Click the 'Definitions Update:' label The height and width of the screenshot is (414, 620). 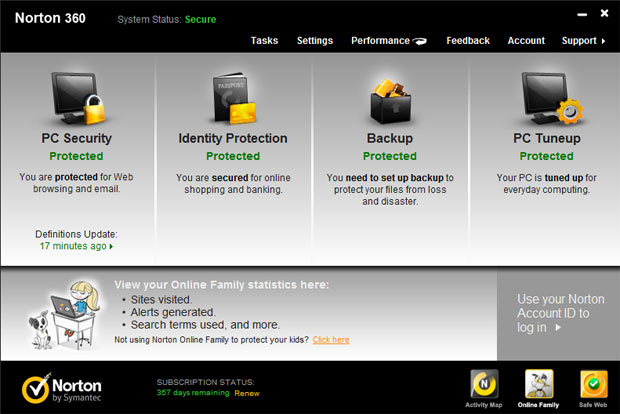[76, 234]
